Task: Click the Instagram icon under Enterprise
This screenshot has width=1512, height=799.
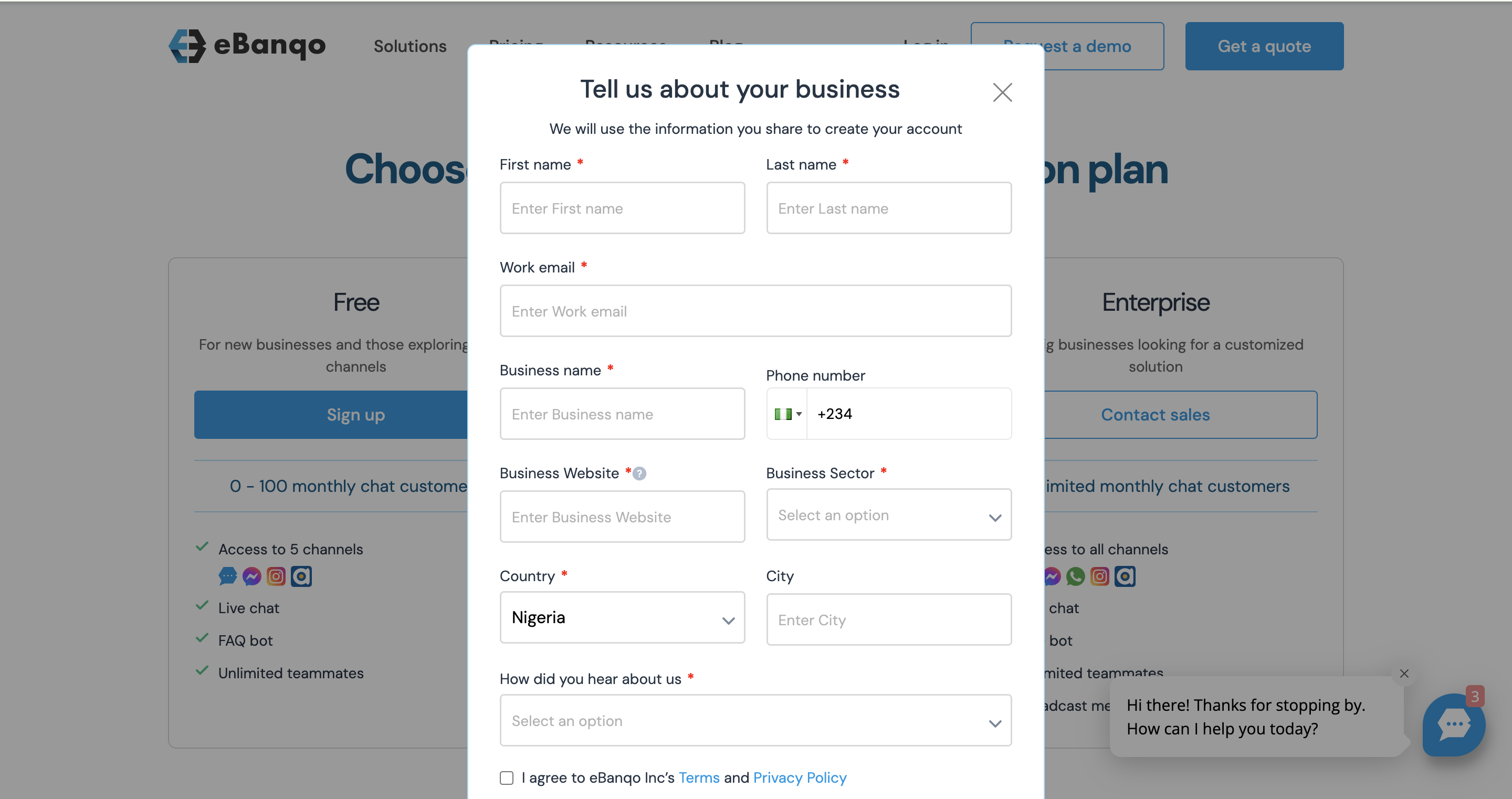Action: pos(1099,576)
